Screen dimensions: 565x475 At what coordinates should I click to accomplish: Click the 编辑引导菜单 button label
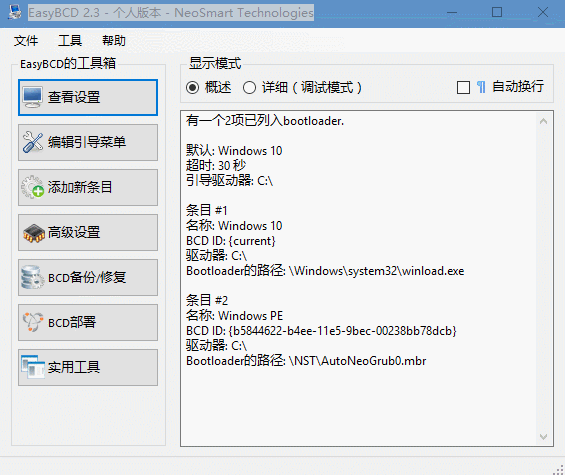pyautogui.click(x=87, y=142)
